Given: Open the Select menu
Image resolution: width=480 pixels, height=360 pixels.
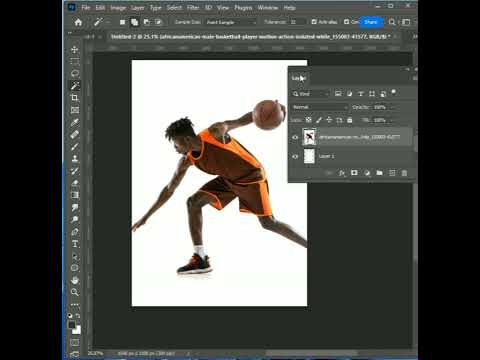Looking at the screenshot, I should click(x=174, y=7).
